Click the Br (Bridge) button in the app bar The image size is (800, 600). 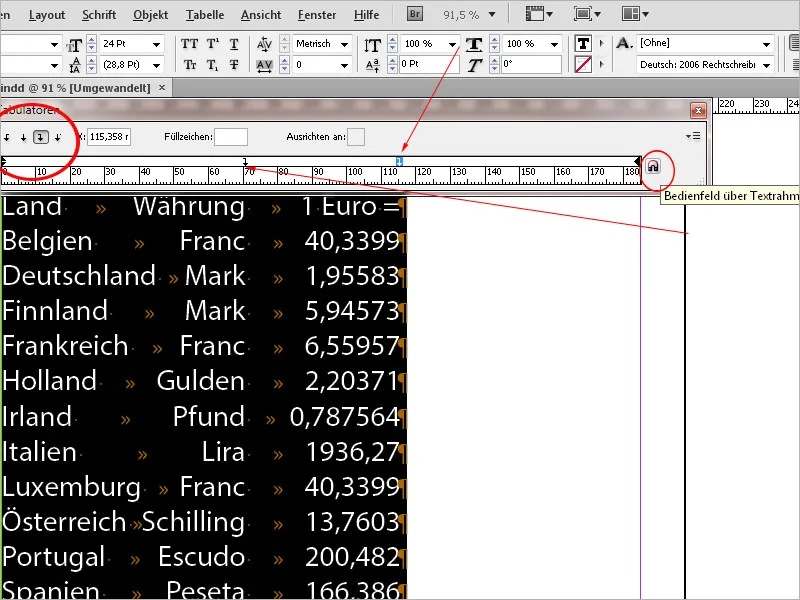(413, 14)
